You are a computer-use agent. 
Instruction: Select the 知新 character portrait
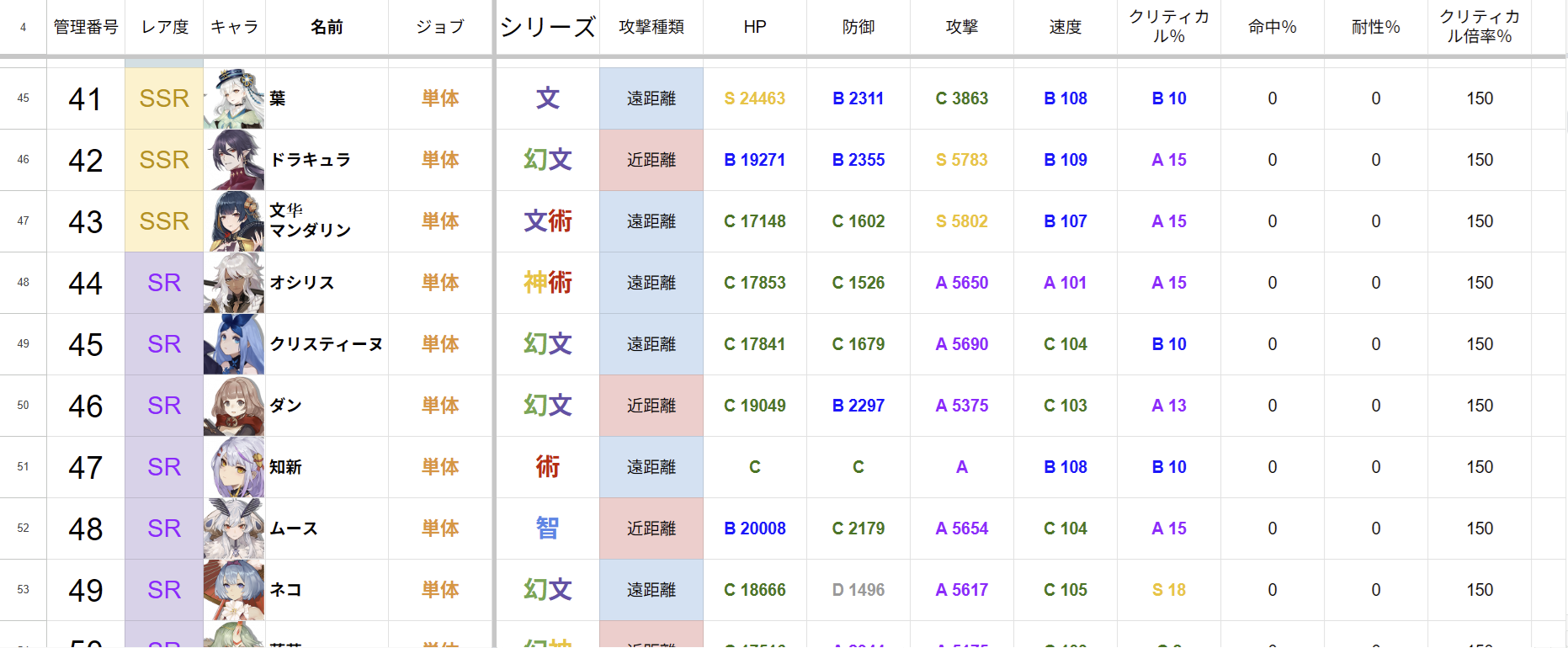coord(234,467)
